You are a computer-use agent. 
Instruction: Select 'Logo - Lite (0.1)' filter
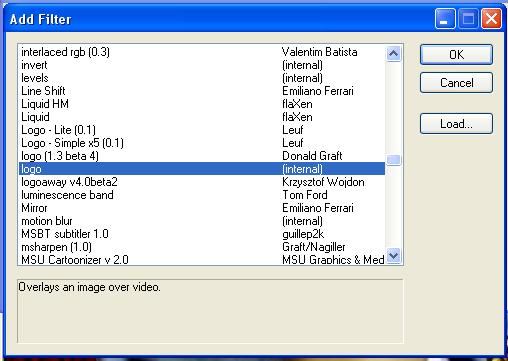(x=202, y=130)
